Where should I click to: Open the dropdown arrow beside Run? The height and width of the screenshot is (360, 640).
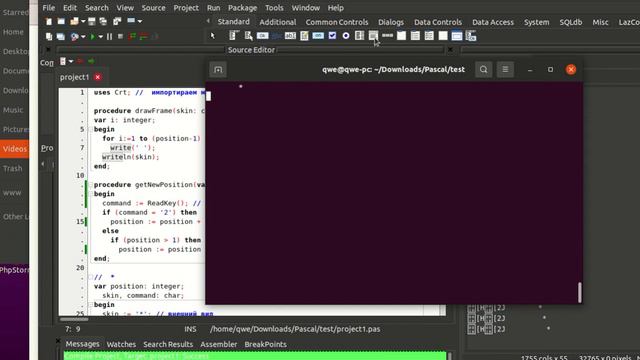click(x=100, y=37)
